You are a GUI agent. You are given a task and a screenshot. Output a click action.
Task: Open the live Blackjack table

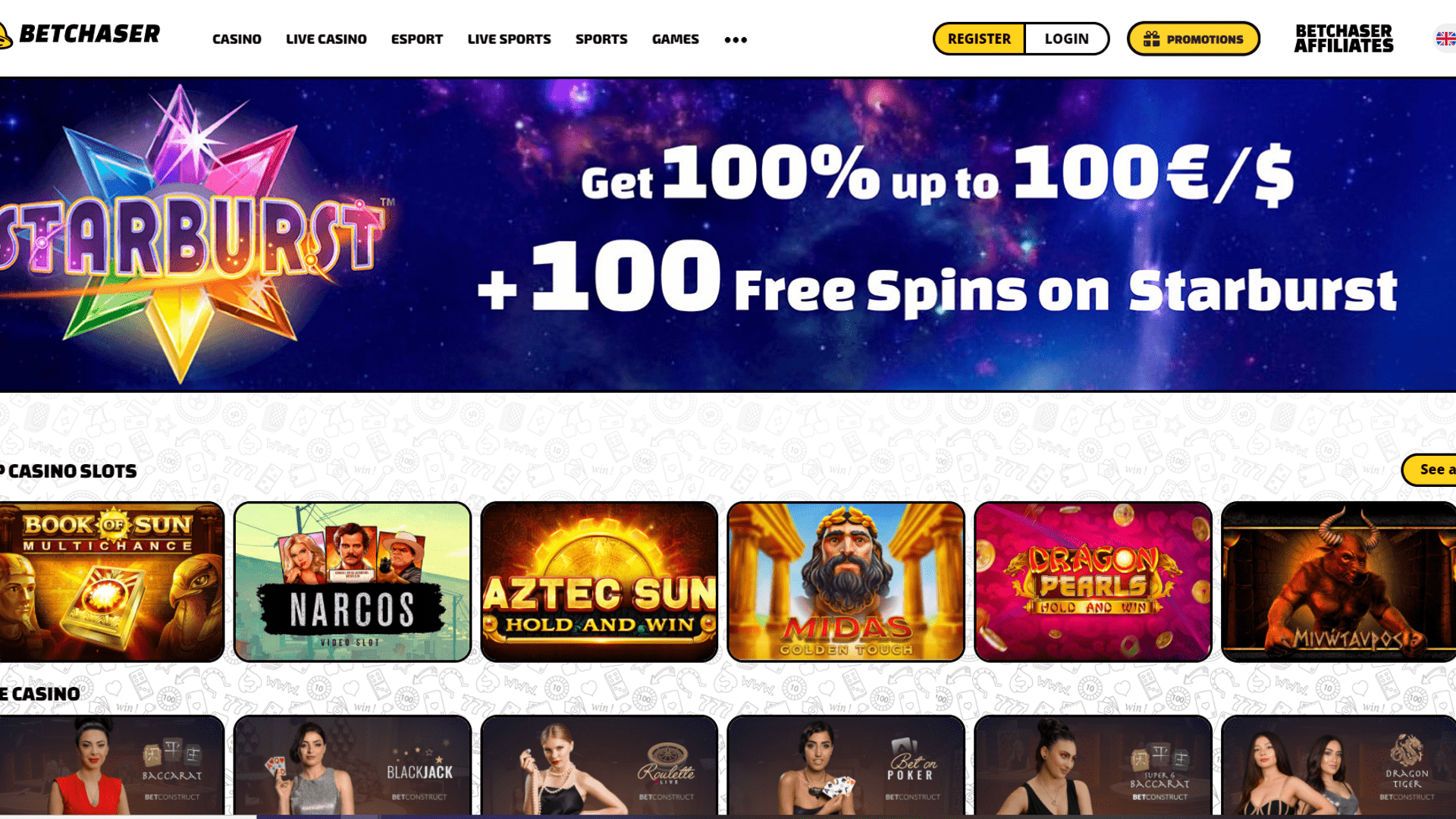353,764
